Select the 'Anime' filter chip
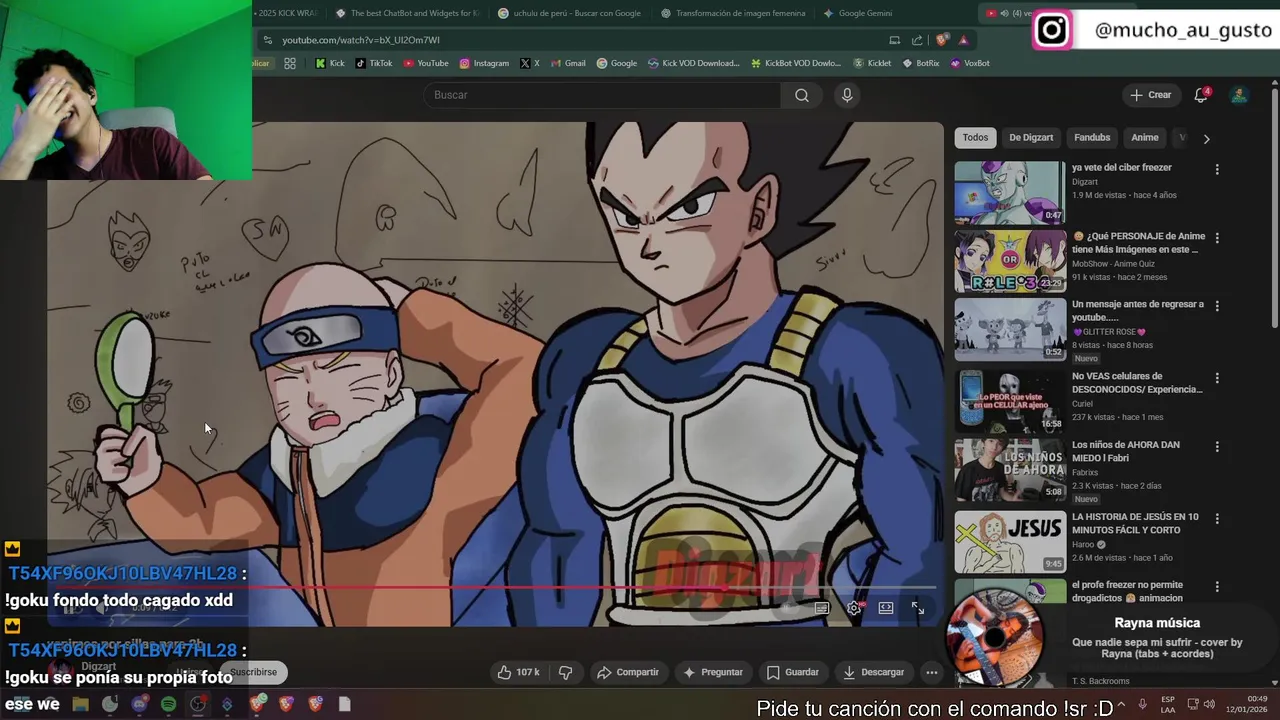1280x720 pixels. (1144, 138)
